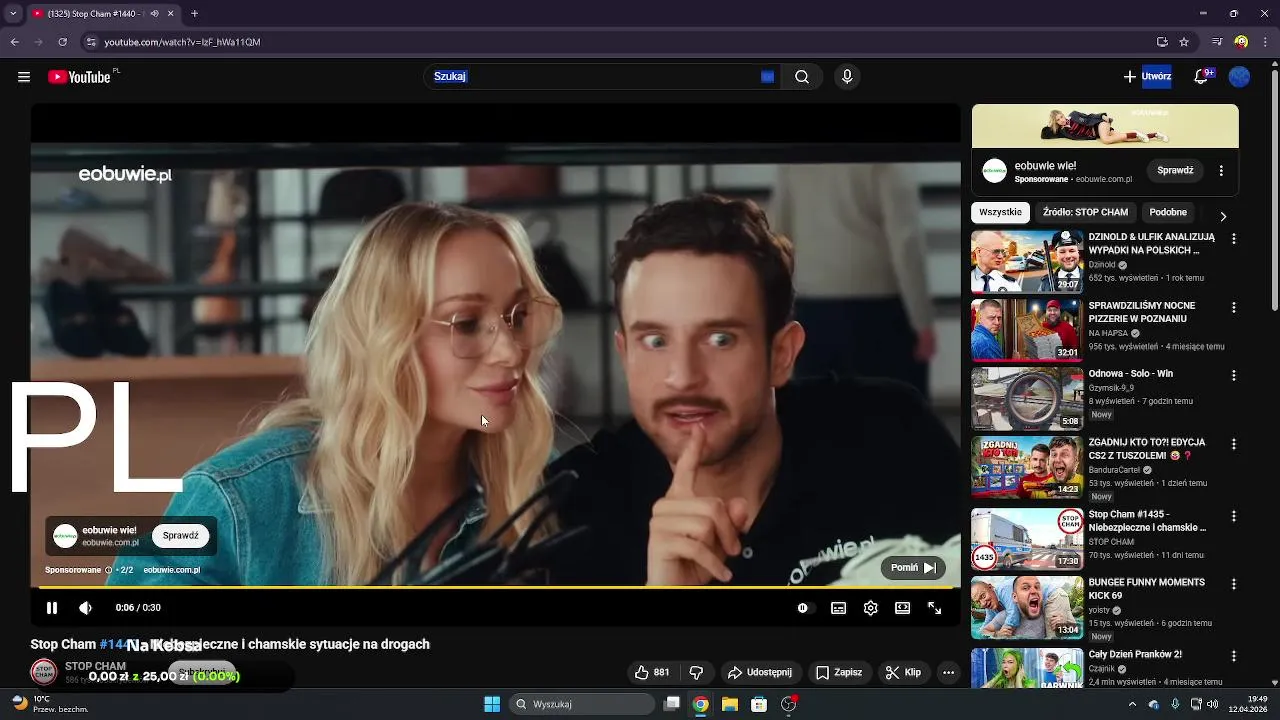This screenshot has width=1280, height=720.
Task: Open YouTube notifications bell
Action: (x=1201, y=77)
